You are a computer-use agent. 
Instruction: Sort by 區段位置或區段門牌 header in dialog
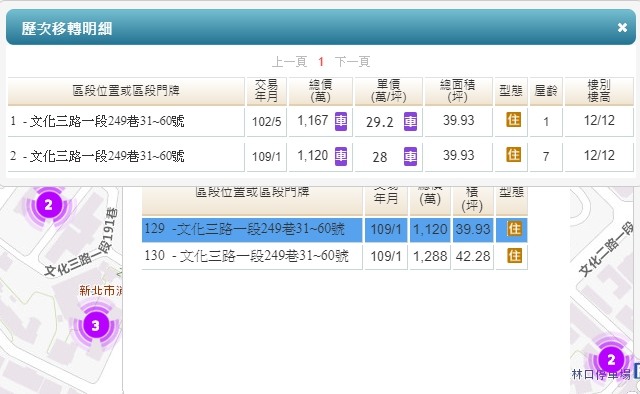click(x=126, y=91)
